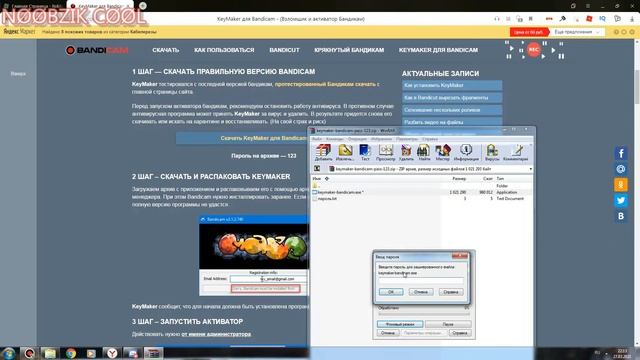The image size is (640, 360).
Task: Select the пароль.txt file in the archive
Action: pos(422,198)
